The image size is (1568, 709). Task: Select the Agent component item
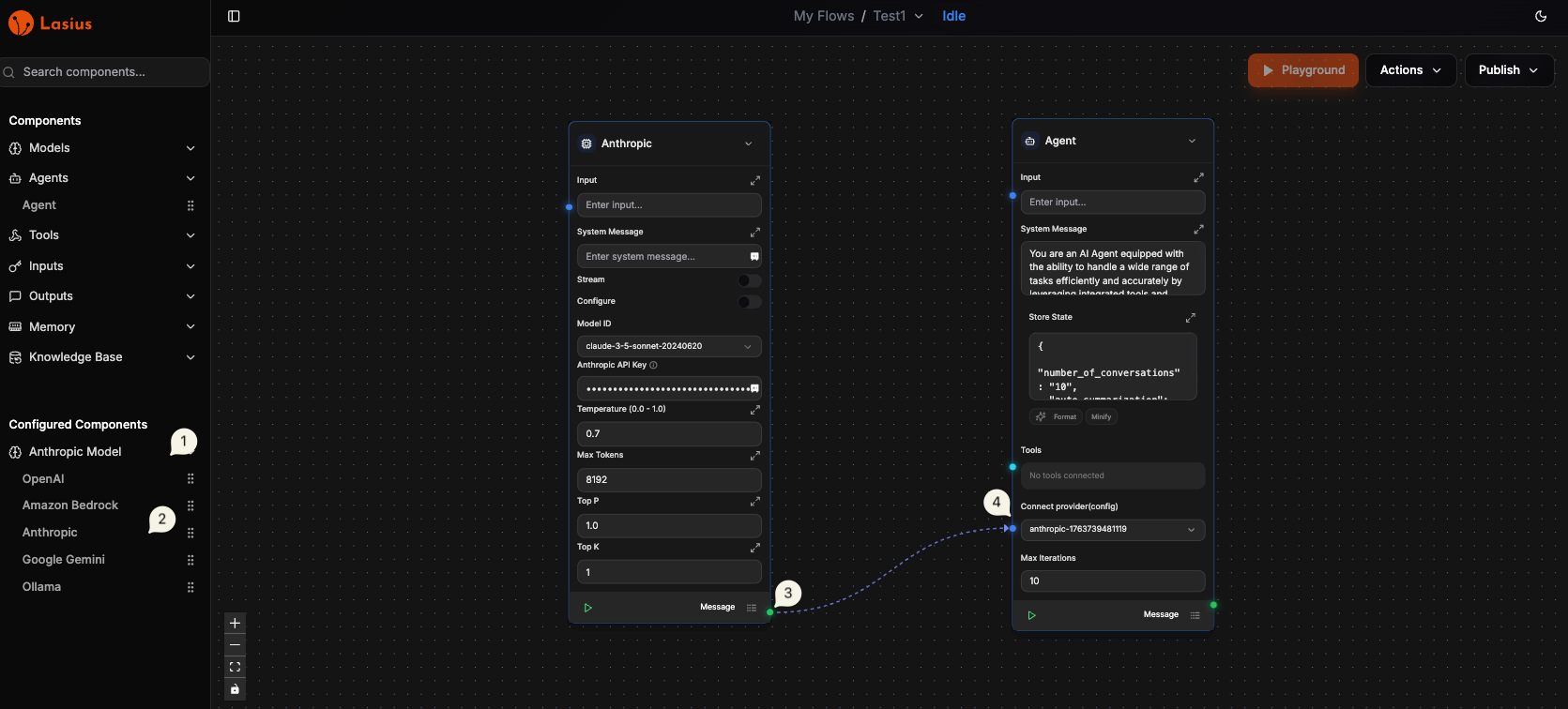coord(39,205)
